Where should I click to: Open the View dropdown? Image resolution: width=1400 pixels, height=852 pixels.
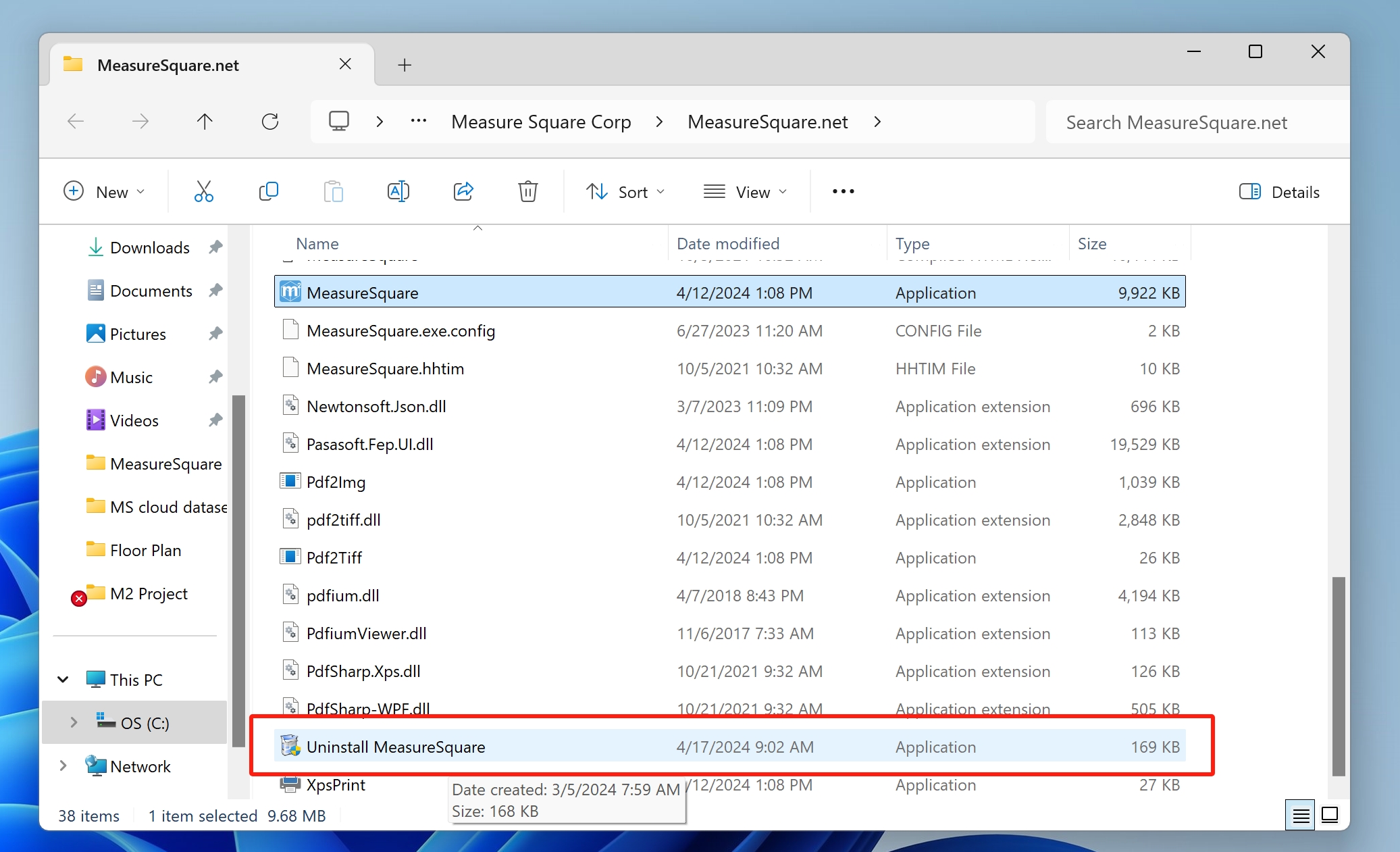tap(746, 192)
